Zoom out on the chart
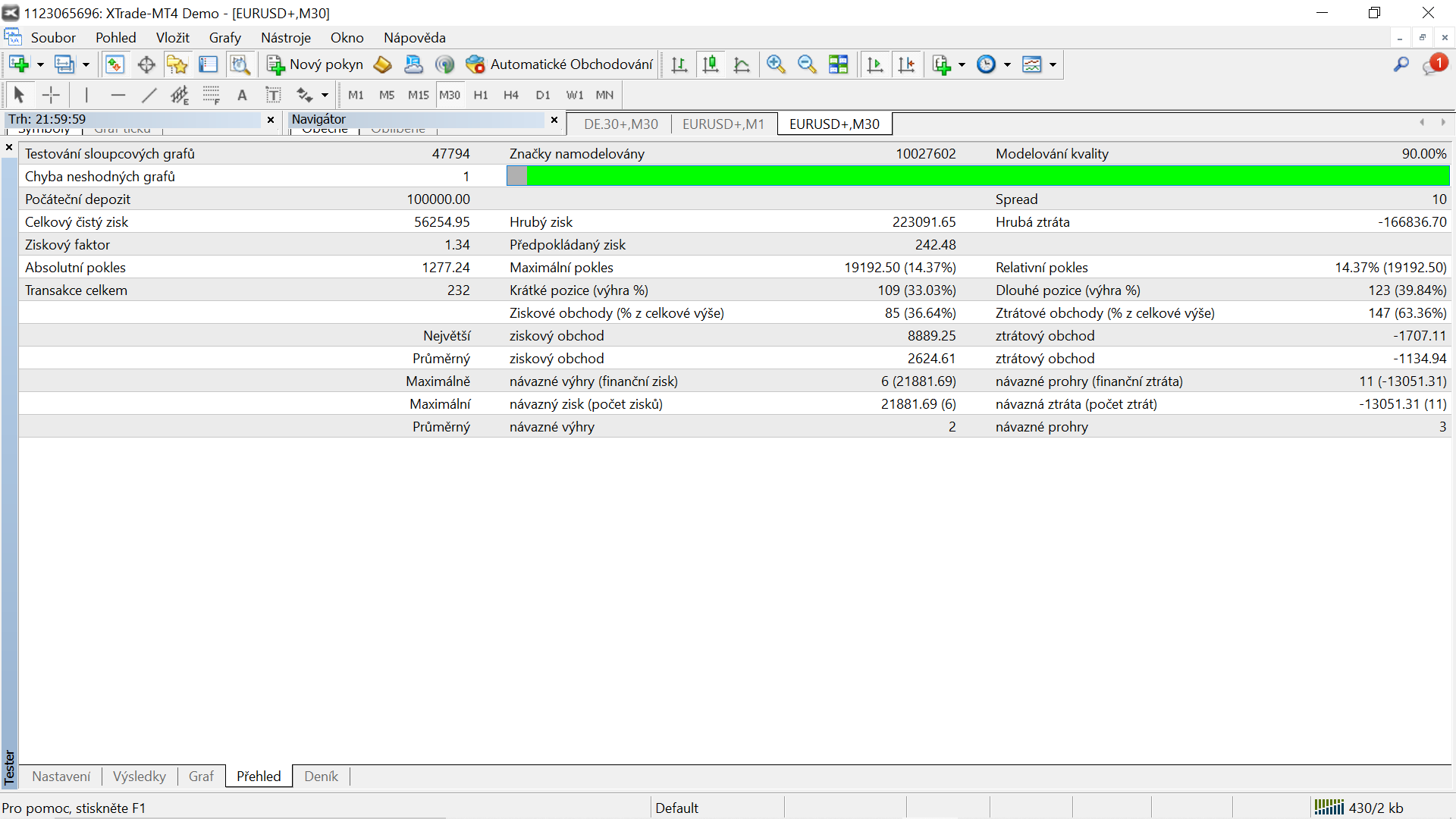This screenshot has height=819, width=1456. click(x=807, y=64)
